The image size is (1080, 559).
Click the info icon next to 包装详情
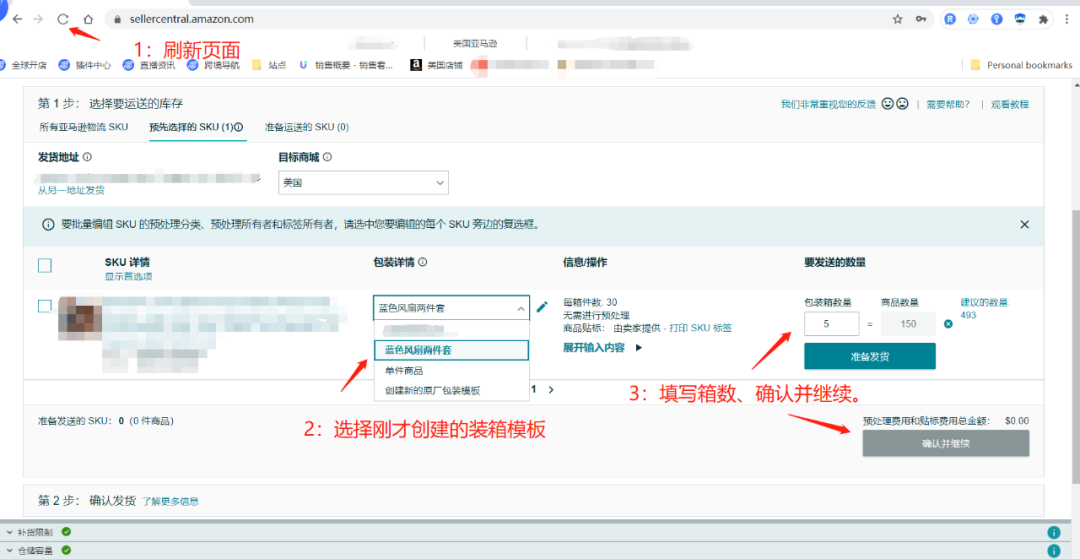pyautogui.click(x=423, y=263)
